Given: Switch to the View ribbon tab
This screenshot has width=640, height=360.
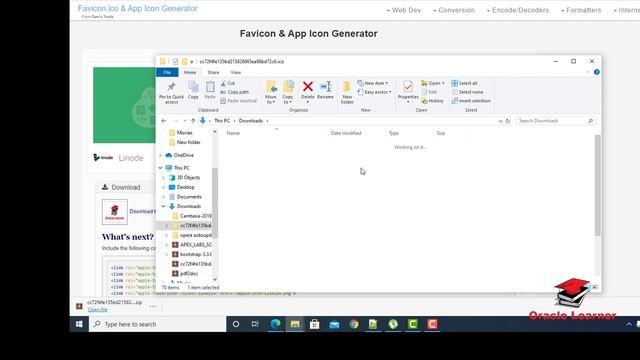Looking at the screenshot, I should pos(236,72).
